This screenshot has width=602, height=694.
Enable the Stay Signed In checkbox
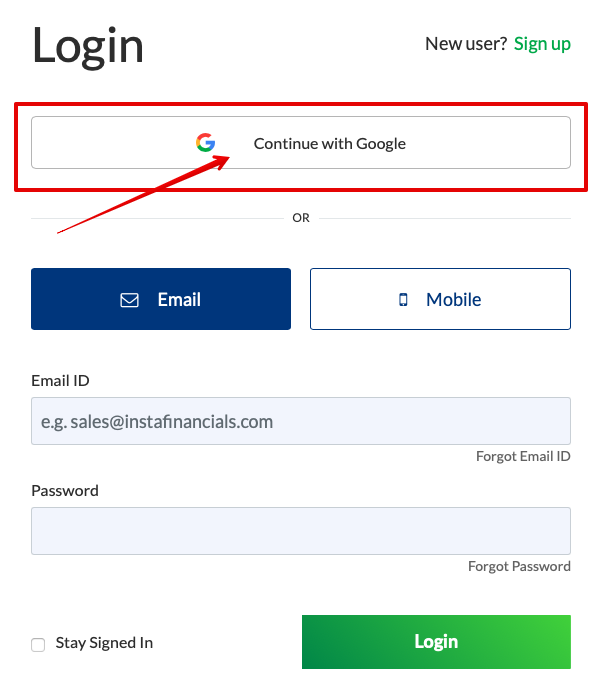click(x=38, y=644)
